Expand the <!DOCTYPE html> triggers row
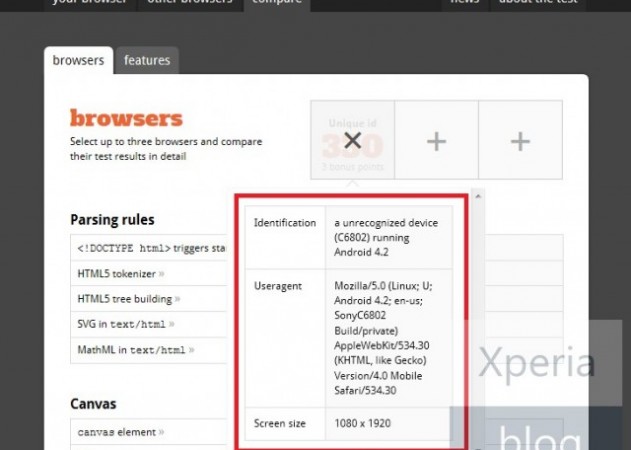 click(x=150, y=247)
